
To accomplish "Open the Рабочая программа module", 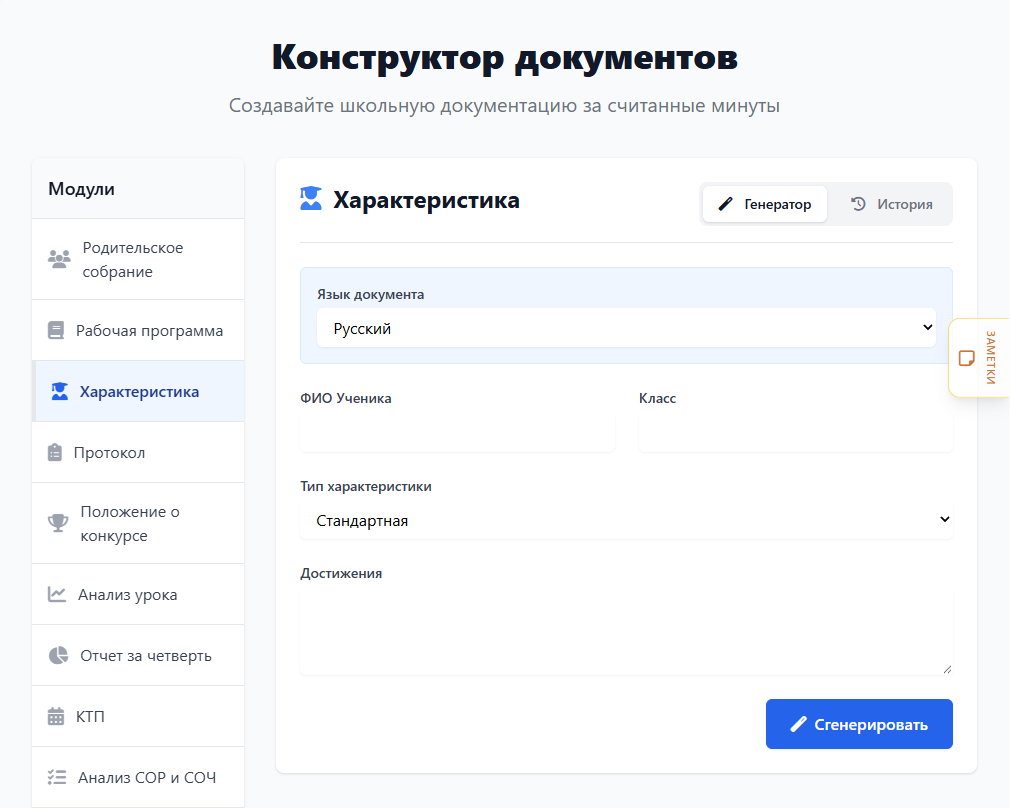I will tap(138, 331).
